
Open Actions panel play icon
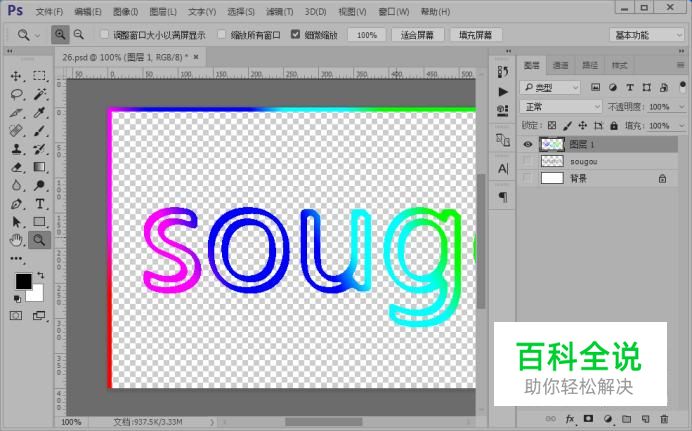click(x=503, y=92)
